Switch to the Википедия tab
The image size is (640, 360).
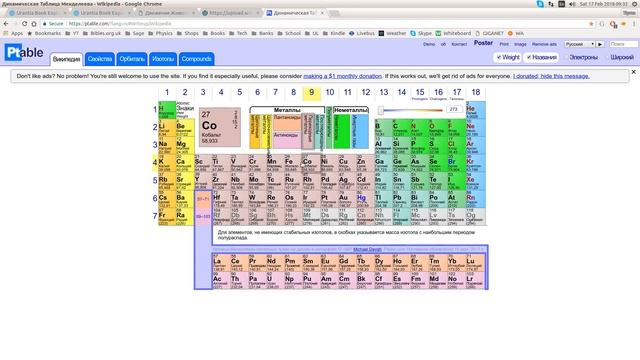pos(67,59)
